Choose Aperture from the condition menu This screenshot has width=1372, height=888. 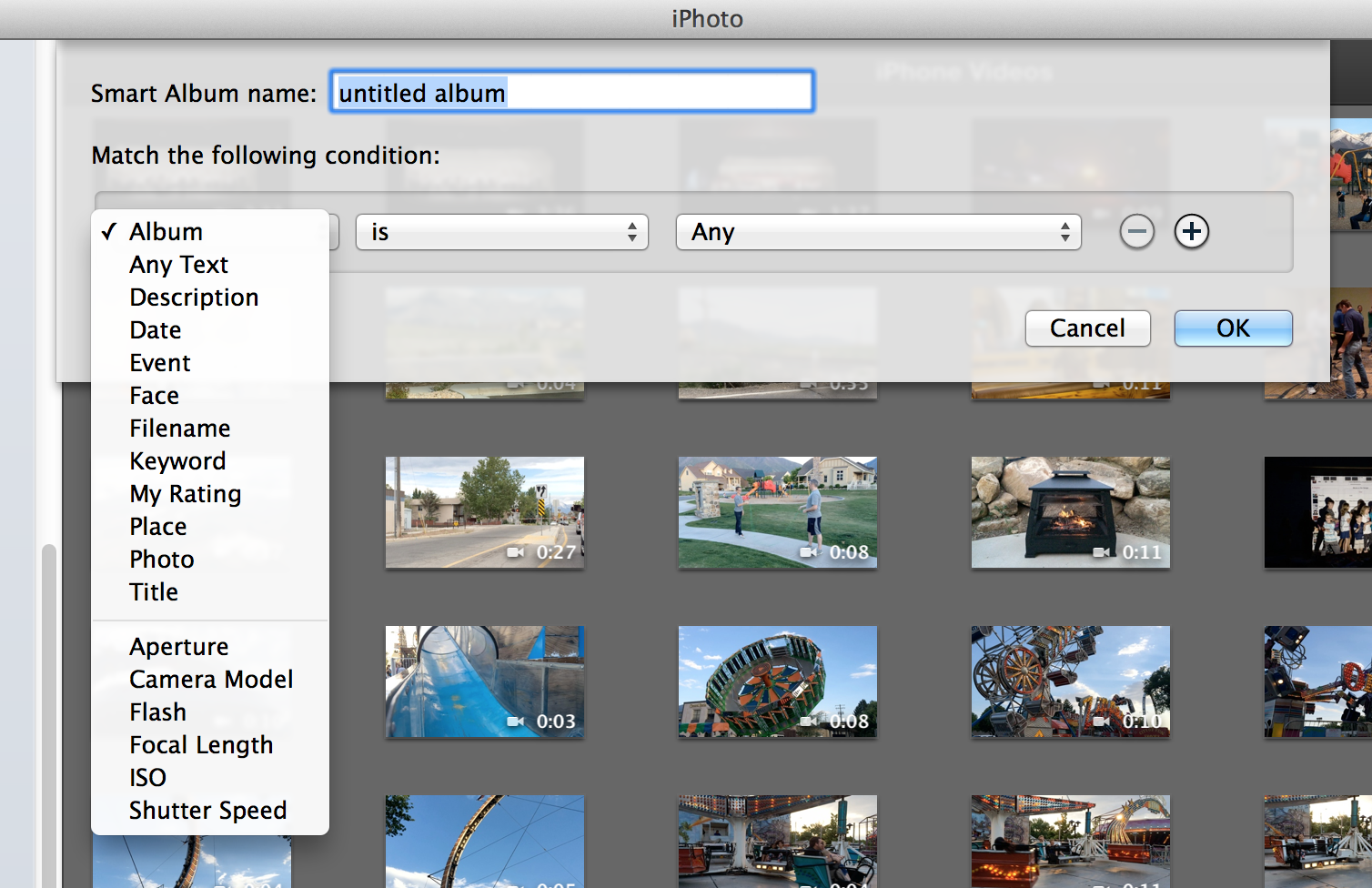pos(210,646)
